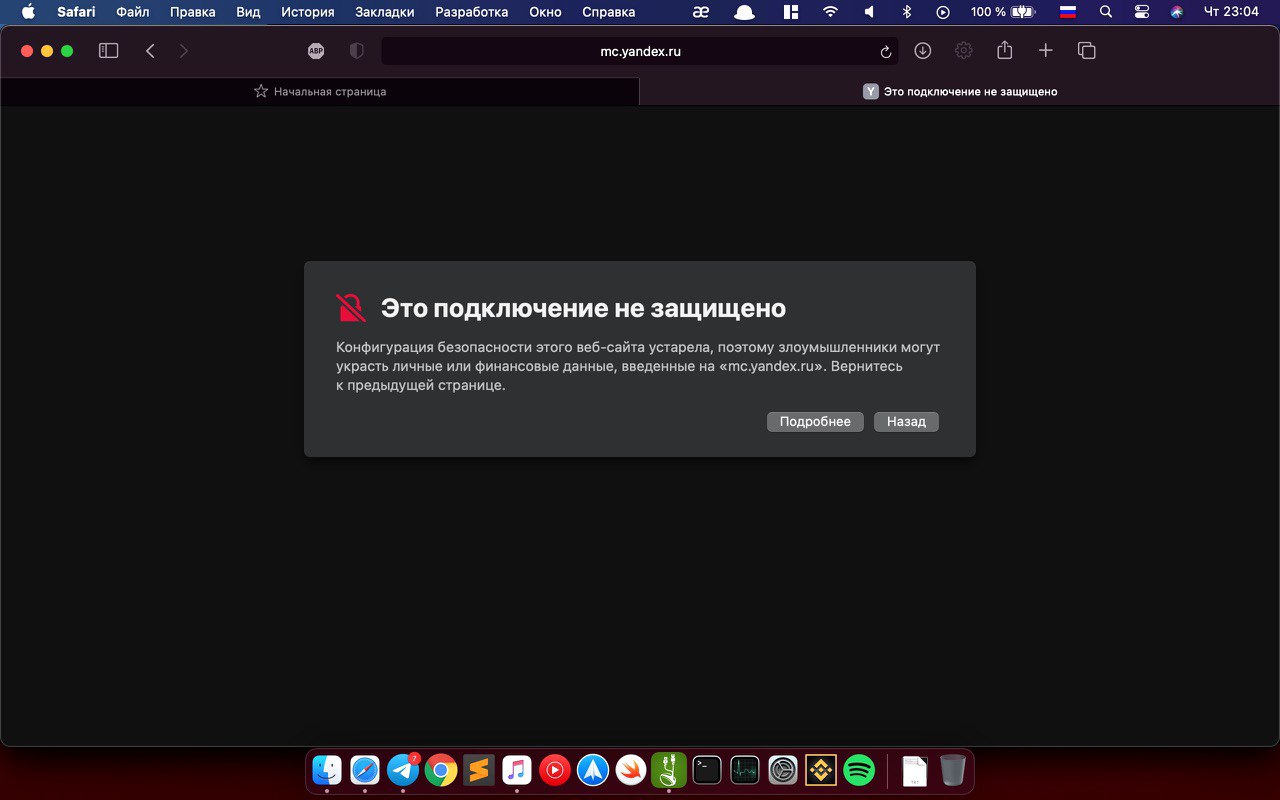Activate Siri from the menu bar
This screenshot has width=1280, height=800.
pyautogui.click(x=1177, y=12)
